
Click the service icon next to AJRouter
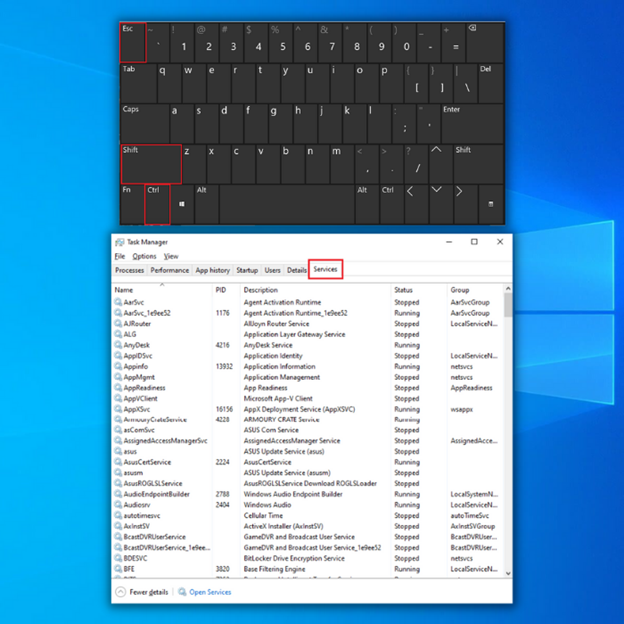click(118, 324)
